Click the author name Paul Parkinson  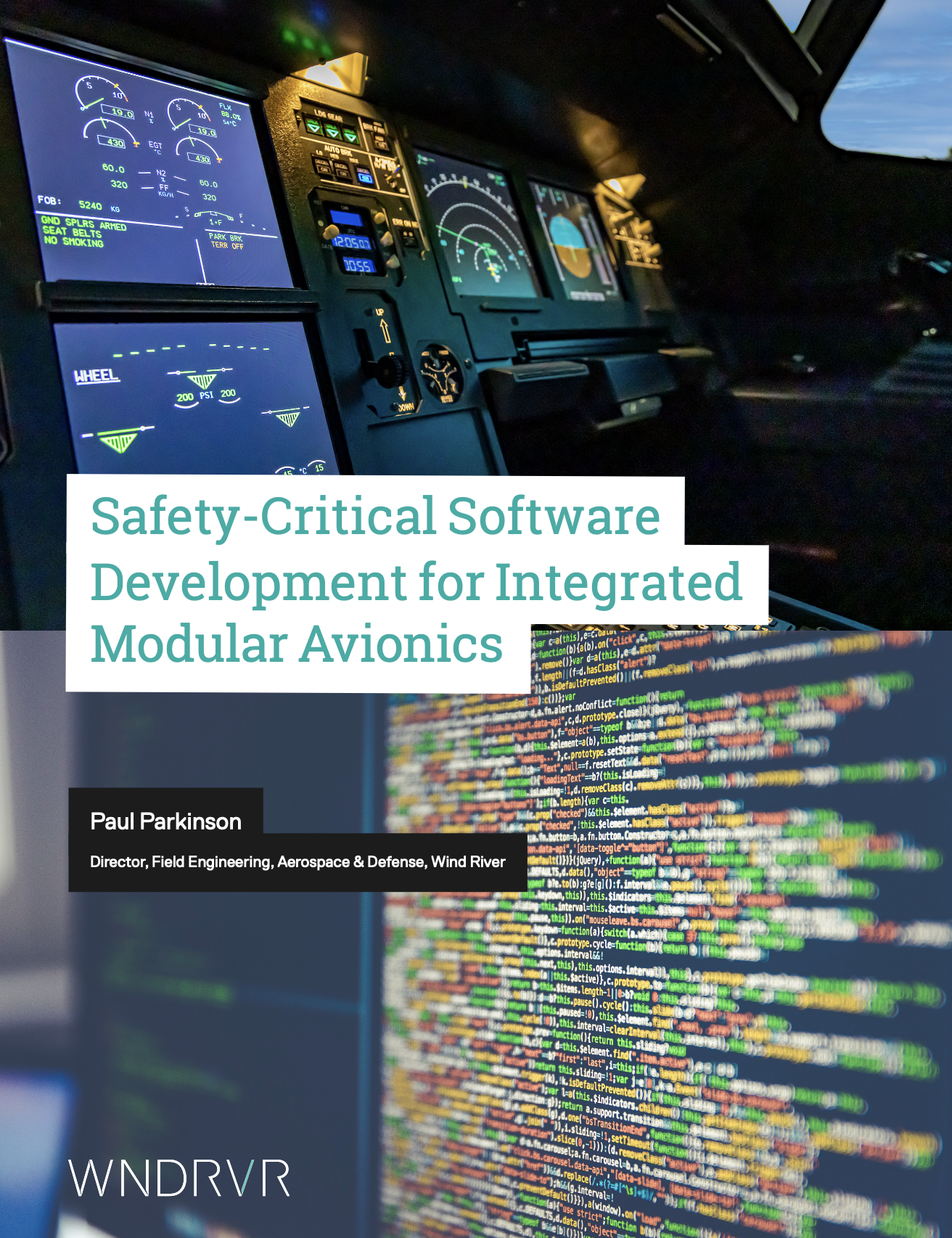(165, 821)
